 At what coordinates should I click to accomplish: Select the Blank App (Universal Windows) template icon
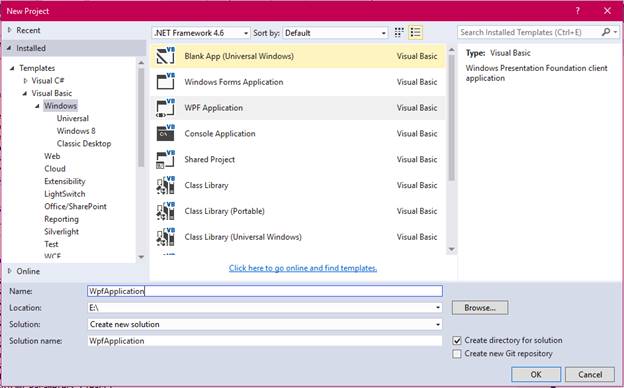coord(166,56)
